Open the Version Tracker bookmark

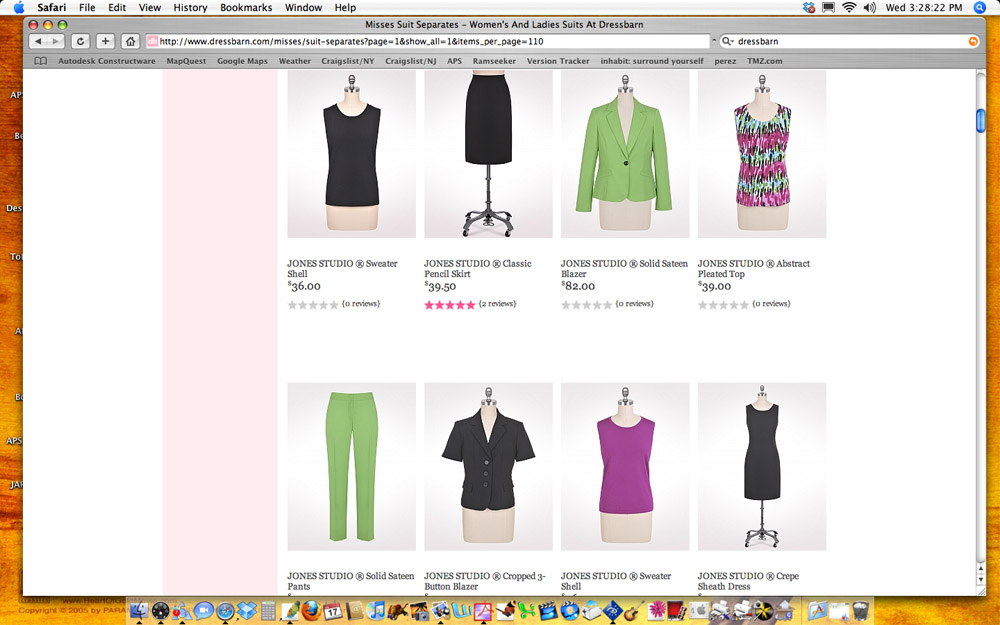558,61
